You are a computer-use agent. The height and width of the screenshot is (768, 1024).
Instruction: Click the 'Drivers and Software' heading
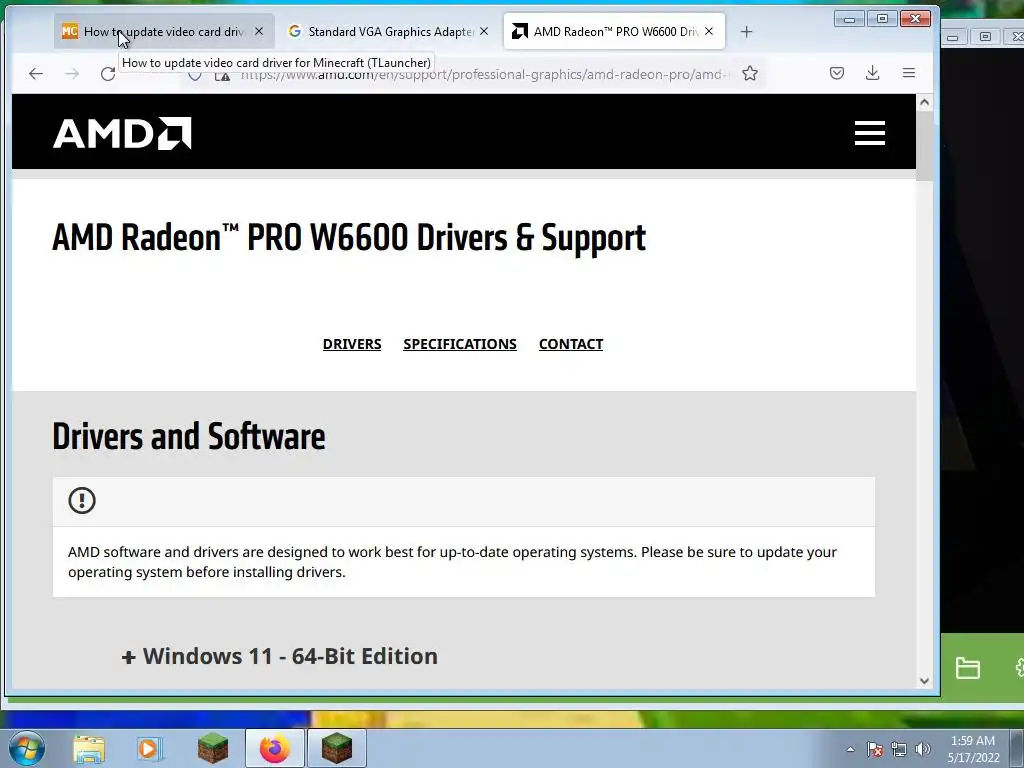click(x=189, y=436)
